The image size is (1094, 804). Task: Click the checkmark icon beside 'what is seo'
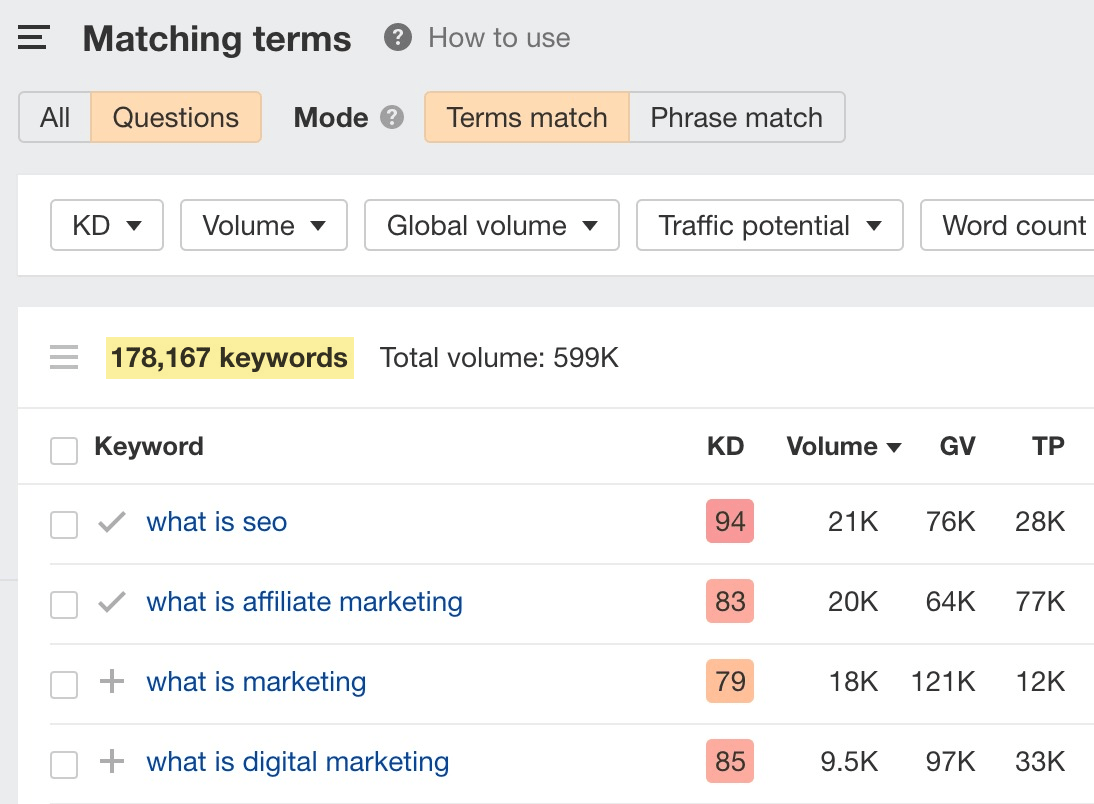pos(111,521)
